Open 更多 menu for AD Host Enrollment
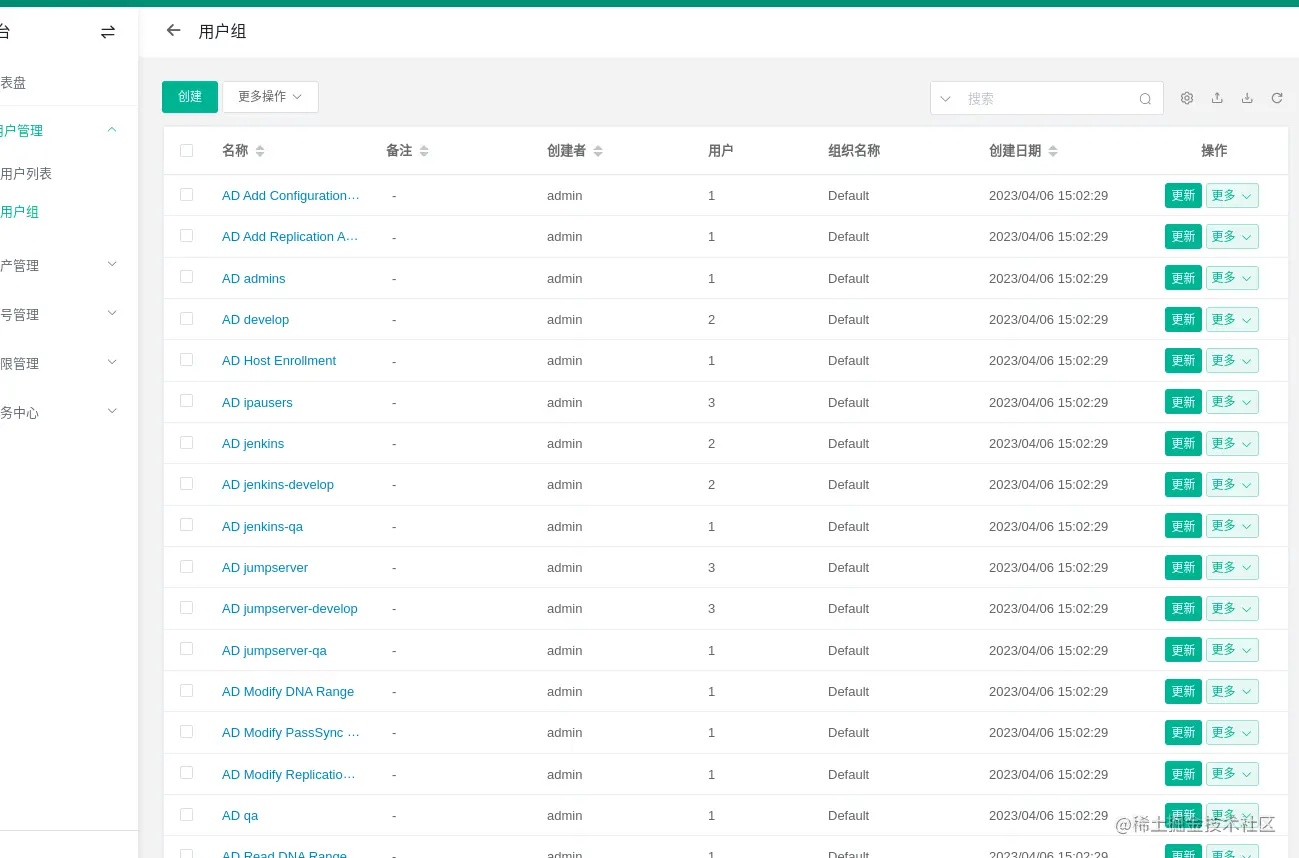This screenshot has height=858, width=1299. (1232, 361)
